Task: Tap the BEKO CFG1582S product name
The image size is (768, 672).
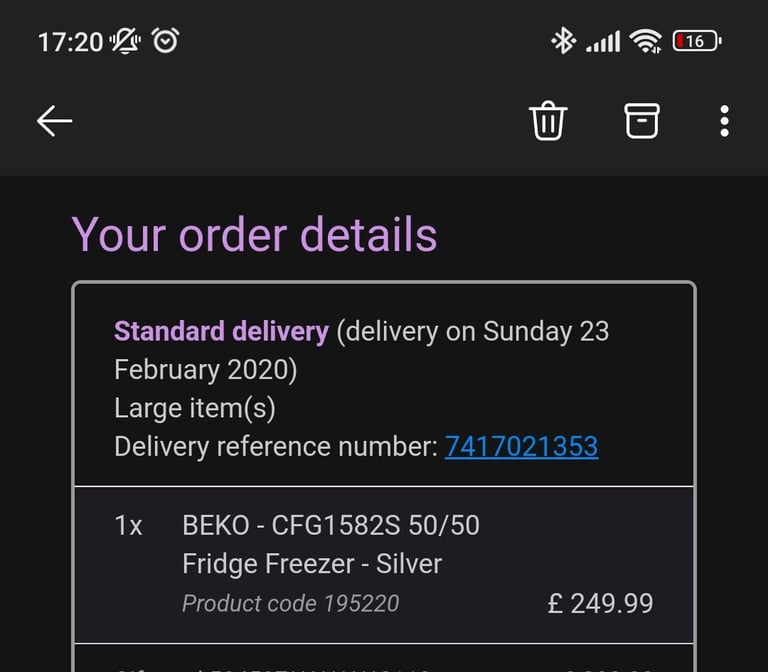Action: (x=331, y=525)
